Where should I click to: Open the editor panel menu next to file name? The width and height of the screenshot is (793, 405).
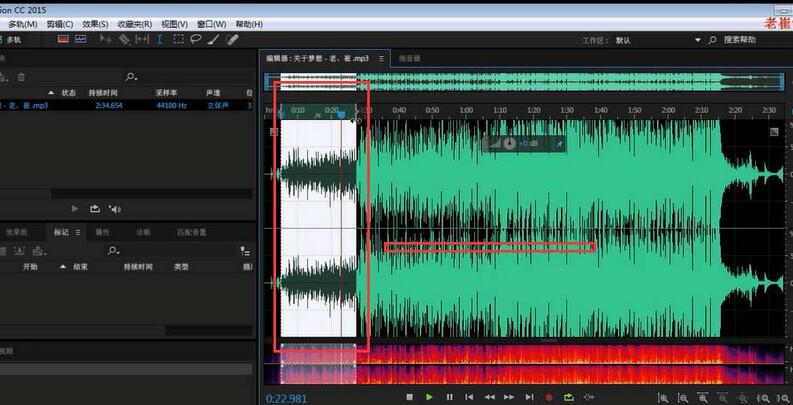point(382,59)
